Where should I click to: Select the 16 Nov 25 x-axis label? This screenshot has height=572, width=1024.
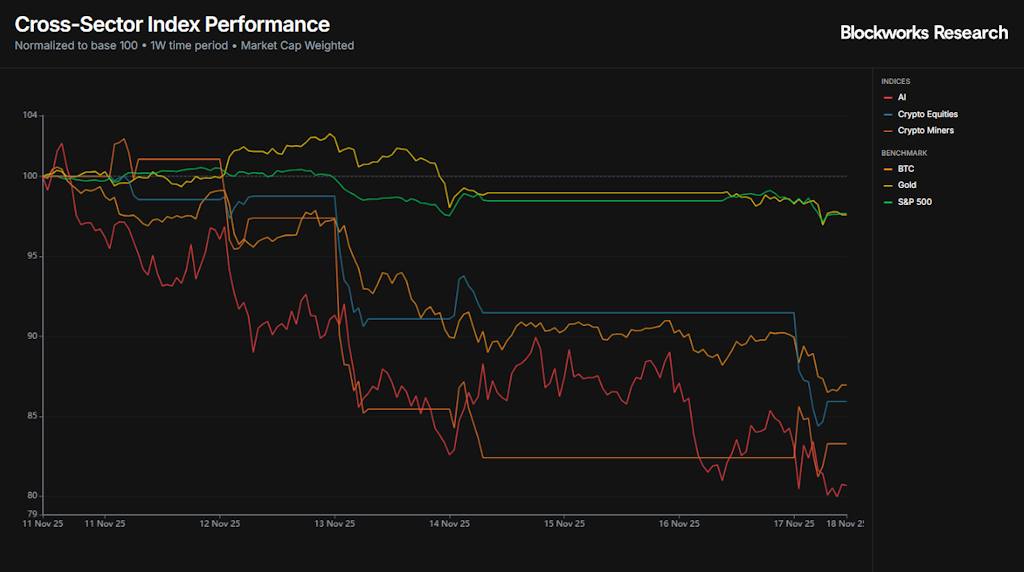coord(678,522)
